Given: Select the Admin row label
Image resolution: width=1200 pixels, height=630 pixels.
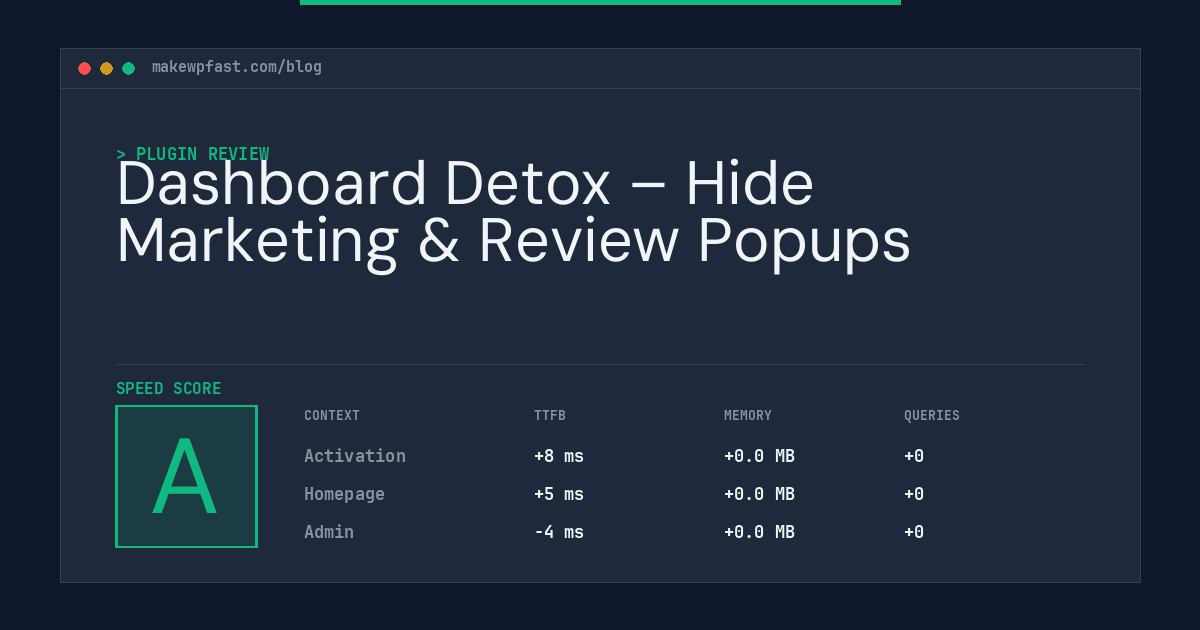Looking at the screenshot, I should click(x=329, y=532).
